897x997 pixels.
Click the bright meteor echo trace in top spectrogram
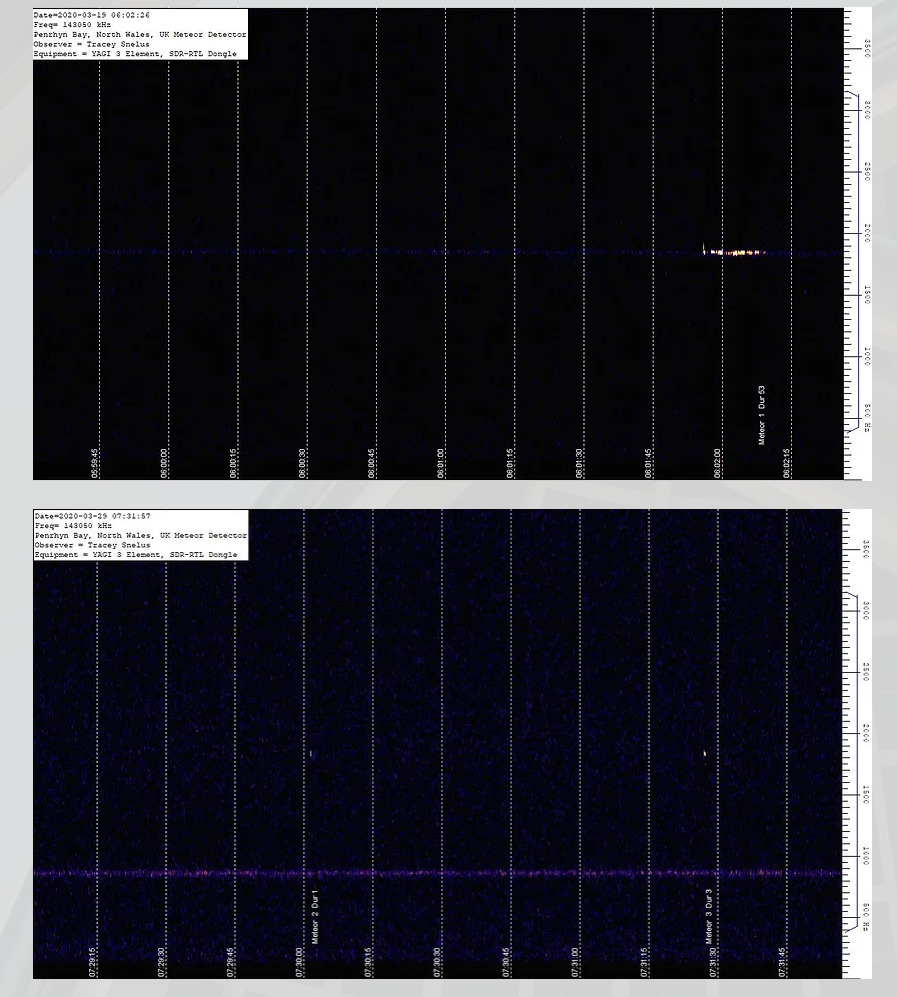click(x=735, y=252)
